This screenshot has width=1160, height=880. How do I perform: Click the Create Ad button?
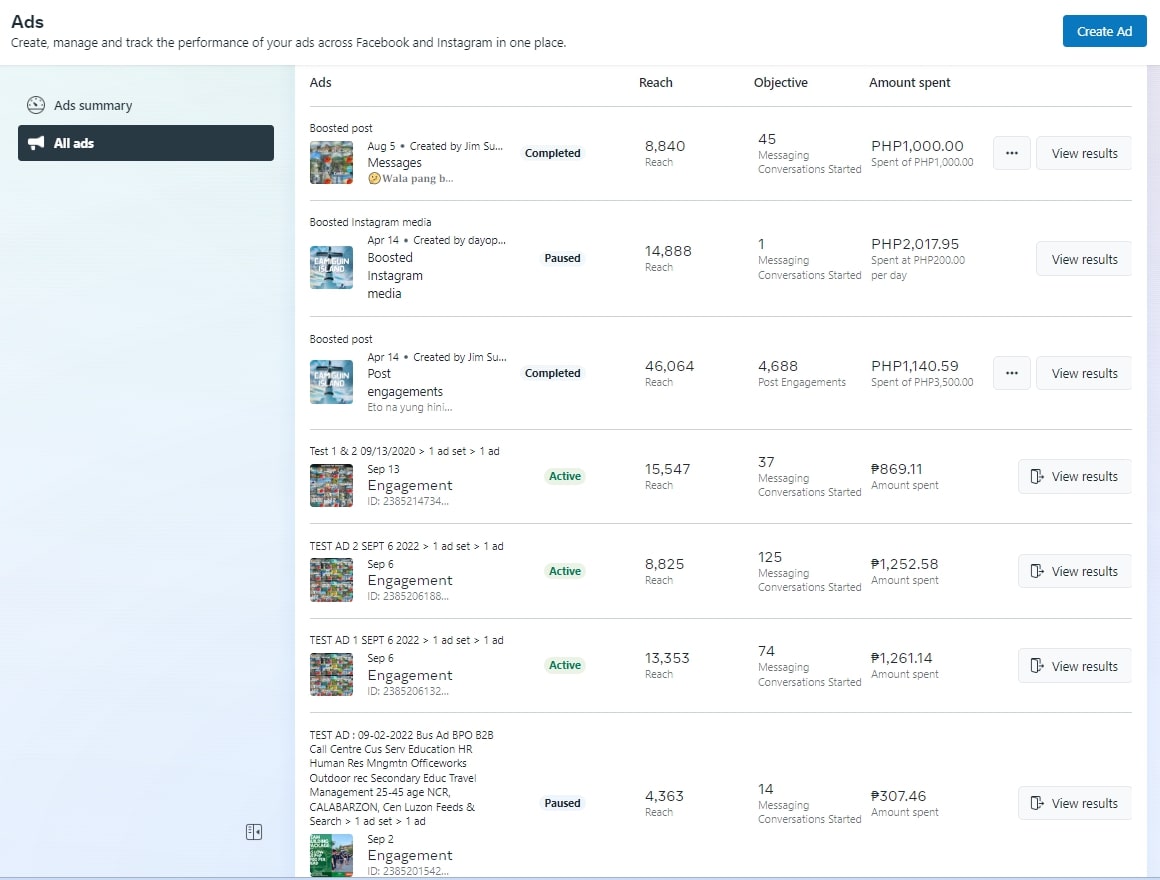point(1104,31)
